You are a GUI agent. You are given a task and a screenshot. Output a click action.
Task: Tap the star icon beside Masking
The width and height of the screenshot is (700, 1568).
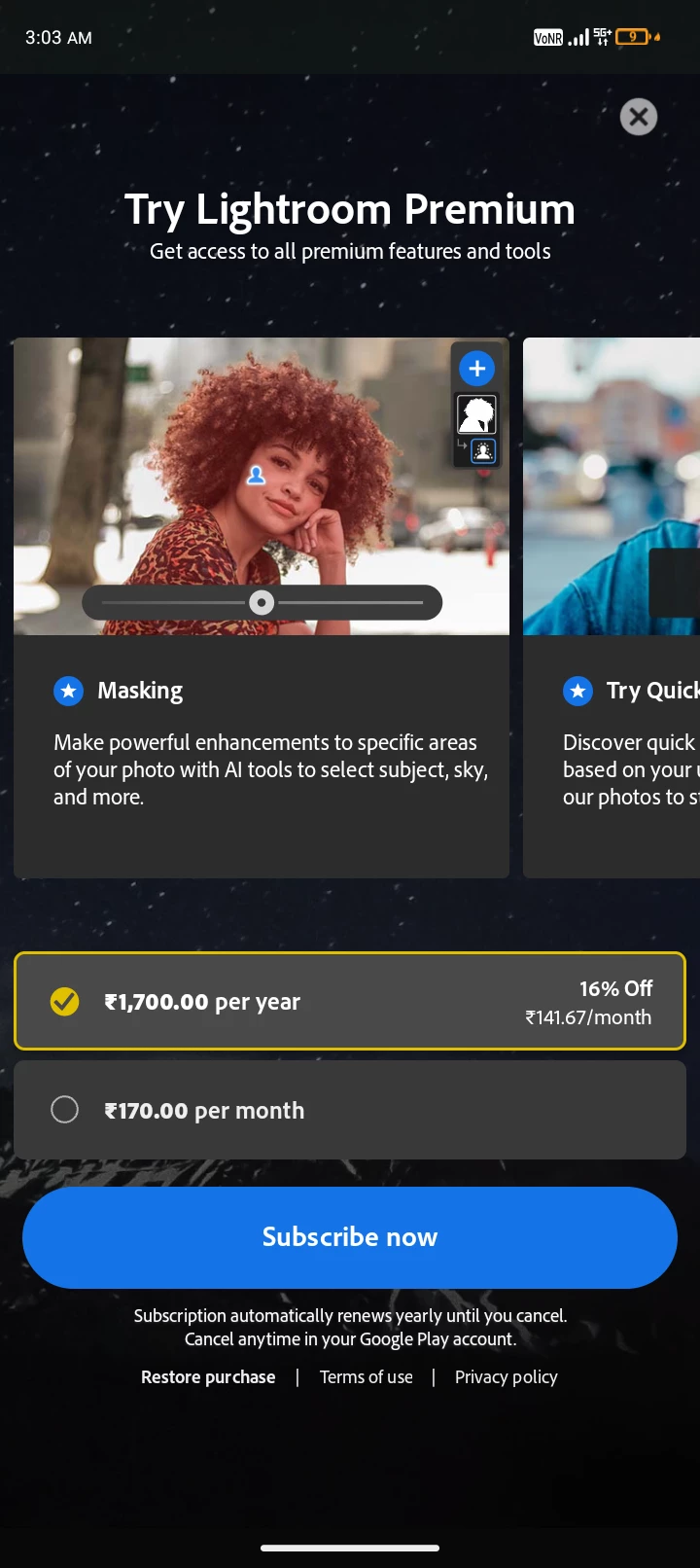pyautogui.click(x=68, y=691)
